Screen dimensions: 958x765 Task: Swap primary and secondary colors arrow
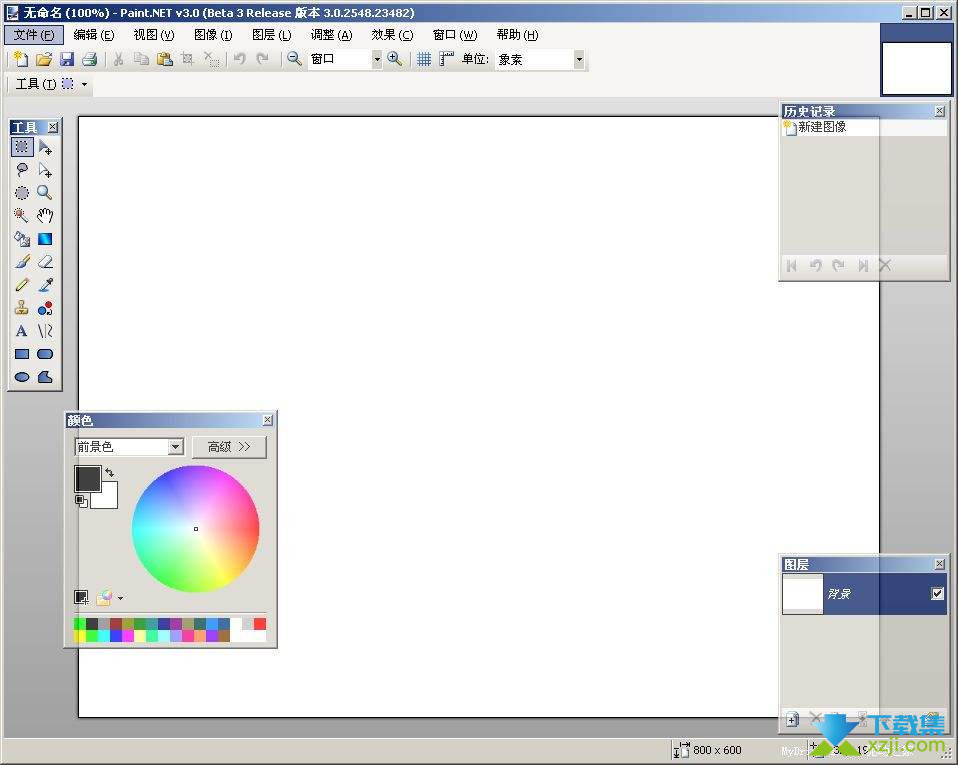(x=109, y=472)
